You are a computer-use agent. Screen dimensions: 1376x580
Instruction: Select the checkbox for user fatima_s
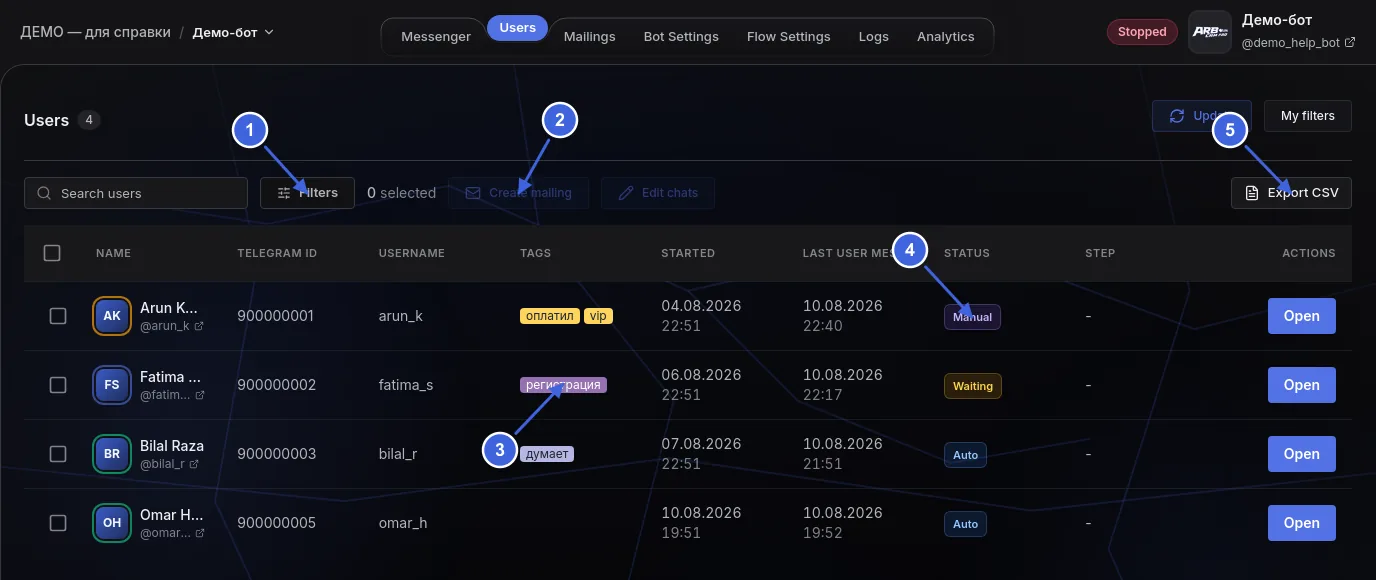(58, 385)
